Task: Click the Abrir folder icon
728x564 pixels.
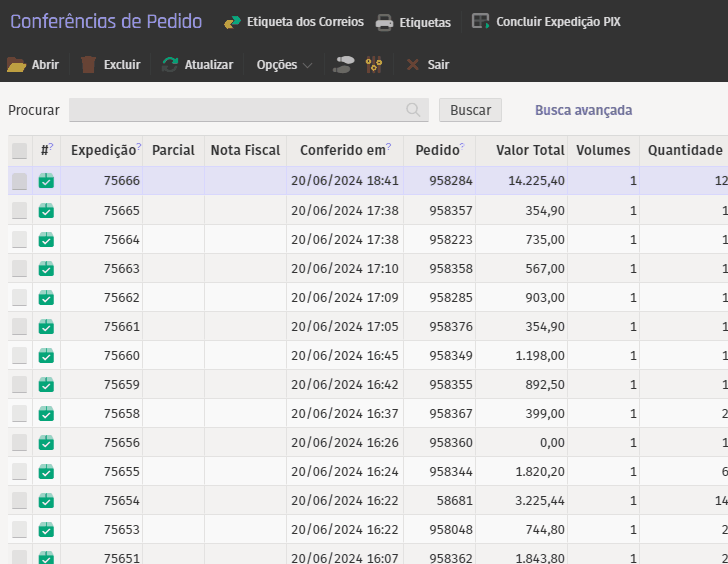Action: pyautogui.click(x=16, y=65)
